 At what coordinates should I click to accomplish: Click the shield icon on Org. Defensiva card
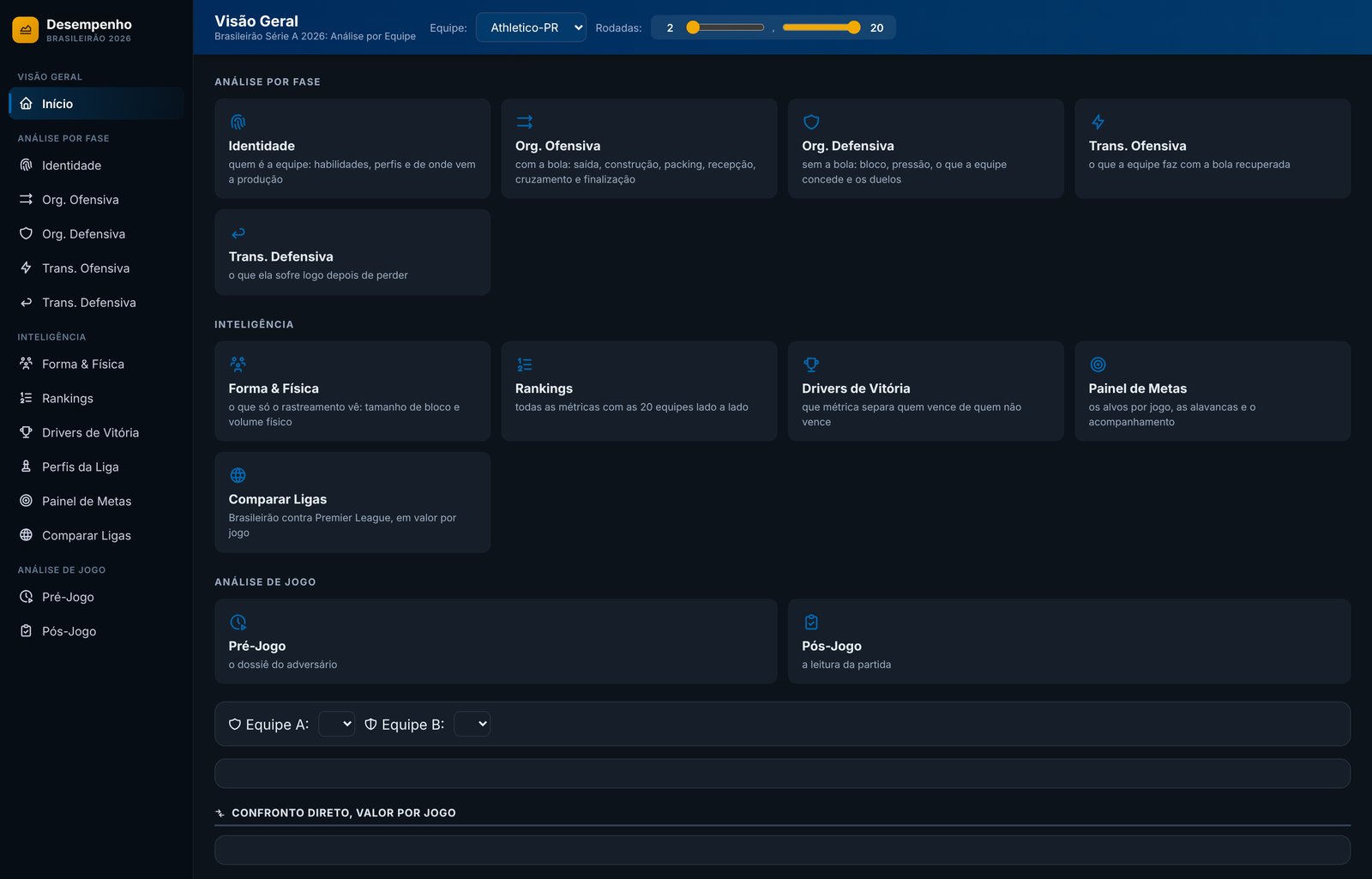811,122
